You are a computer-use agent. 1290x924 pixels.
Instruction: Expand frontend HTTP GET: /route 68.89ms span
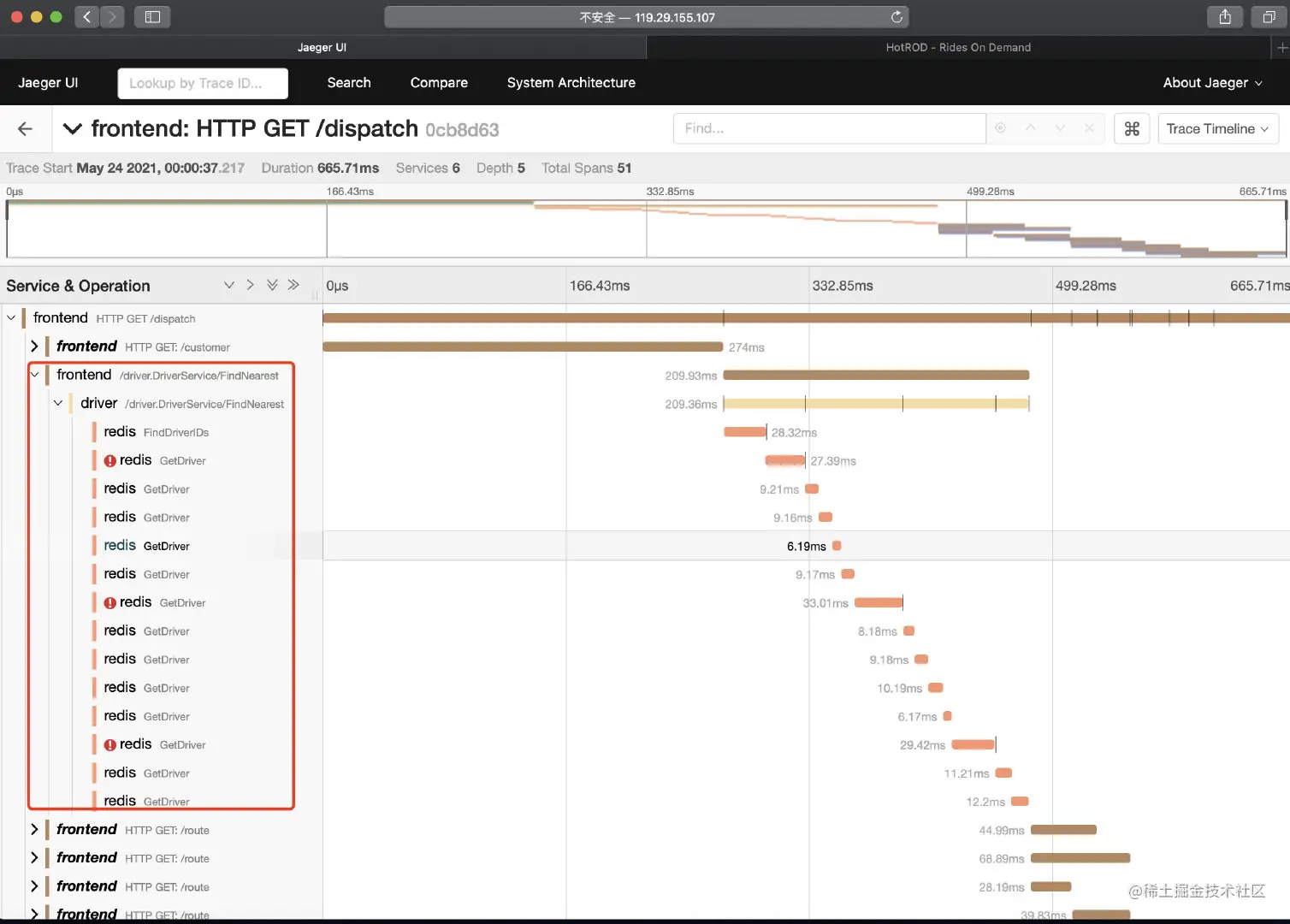34,858
